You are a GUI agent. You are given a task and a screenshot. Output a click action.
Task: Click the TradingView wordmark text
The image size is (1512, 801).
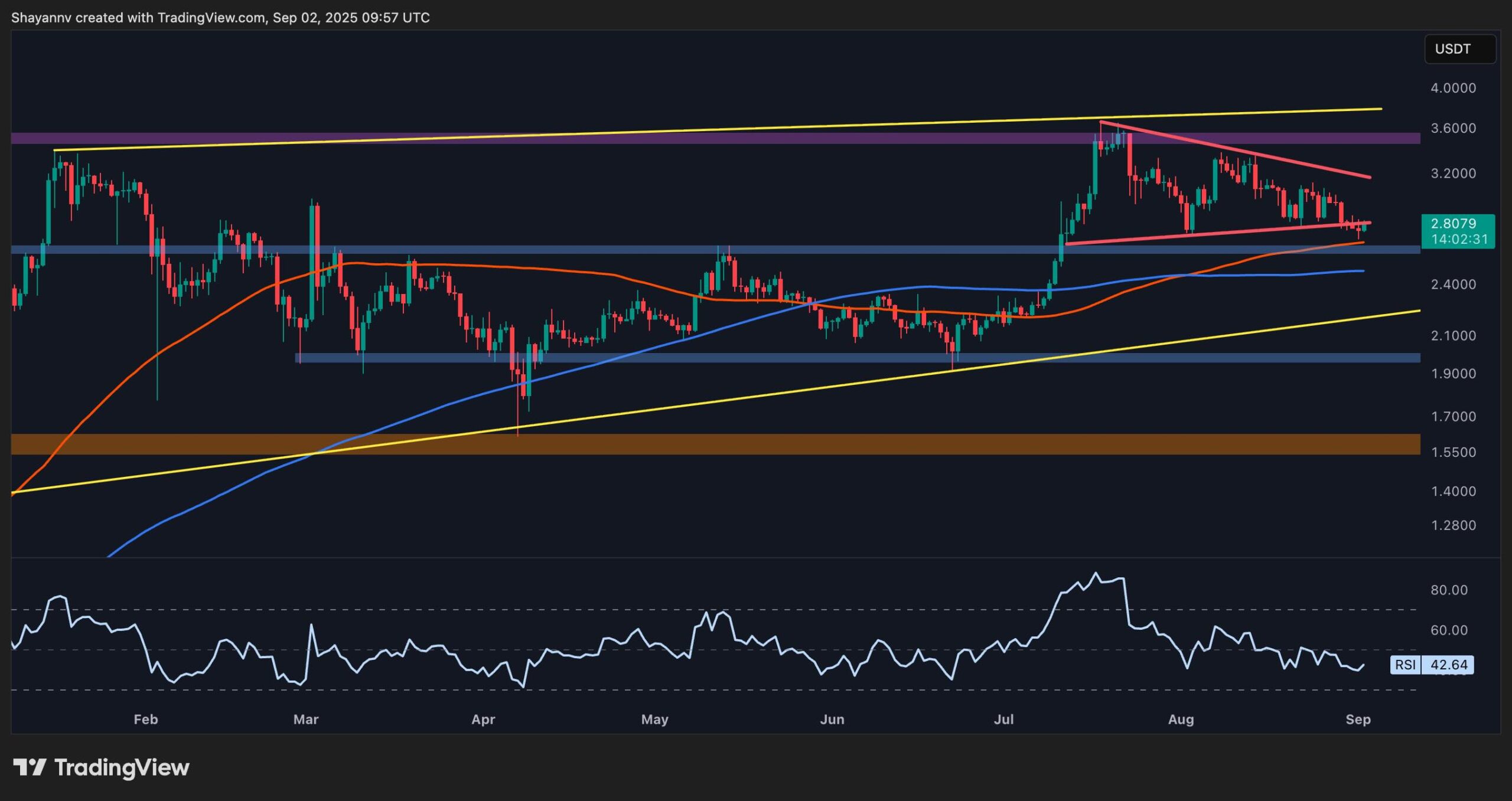point(122,767)
